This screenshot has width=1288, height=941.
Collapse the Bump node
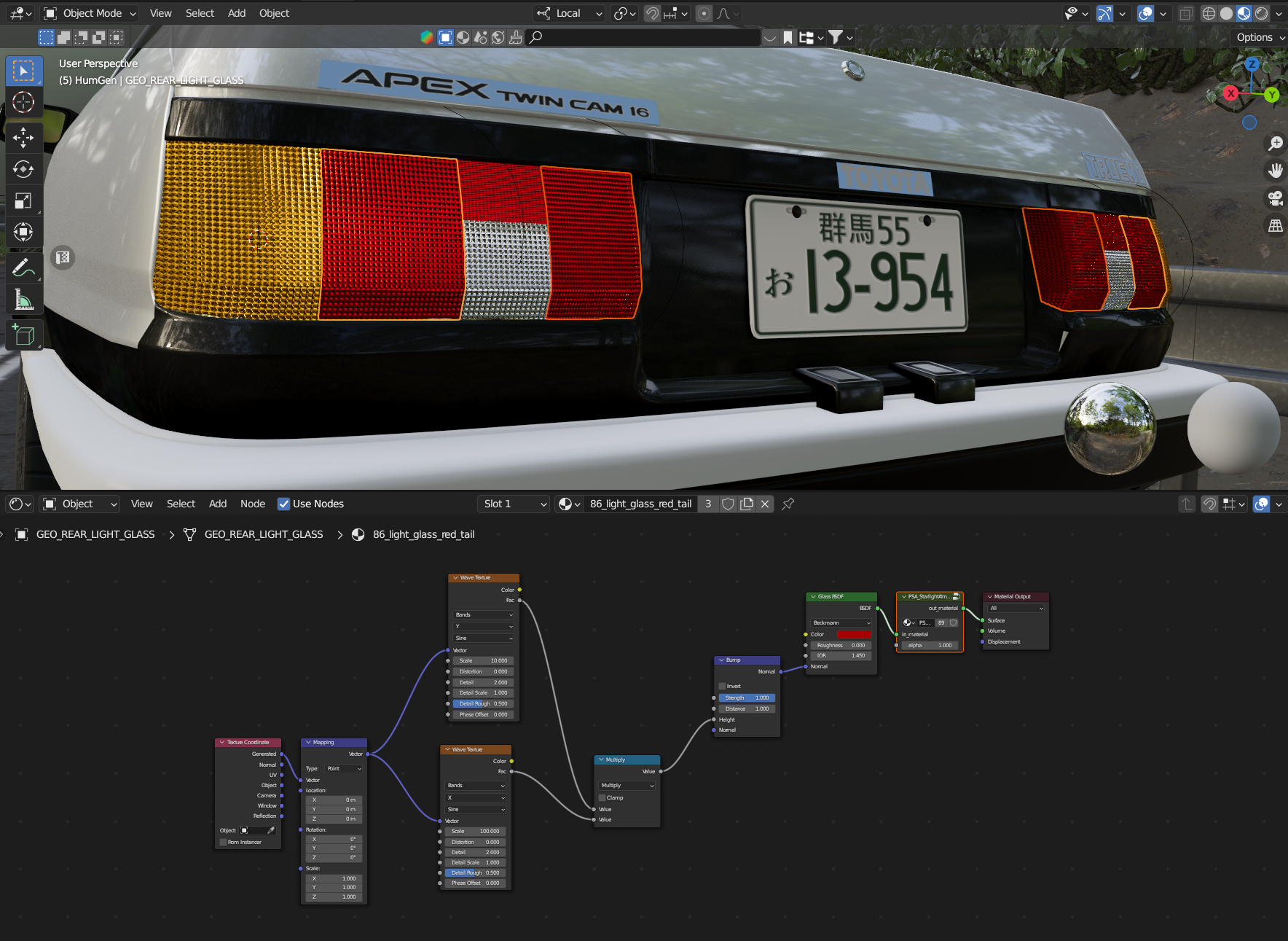click(x=721, y=660)
